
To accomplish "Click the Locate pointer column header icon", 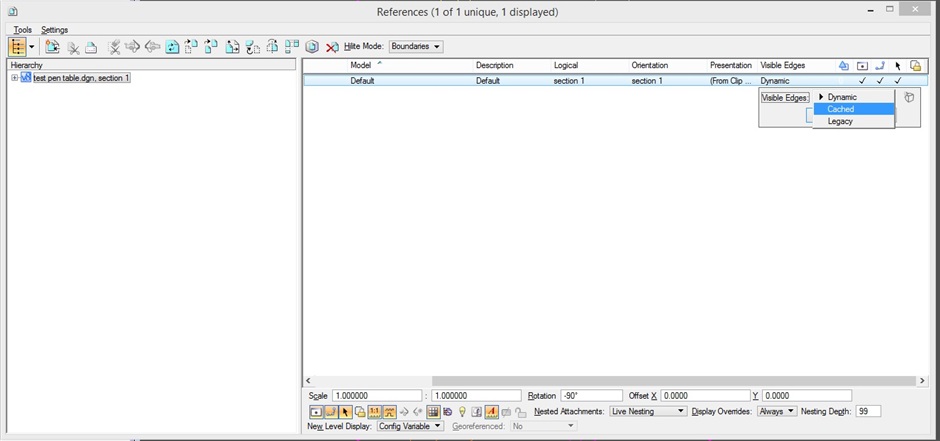I will (x=897, y=65).
